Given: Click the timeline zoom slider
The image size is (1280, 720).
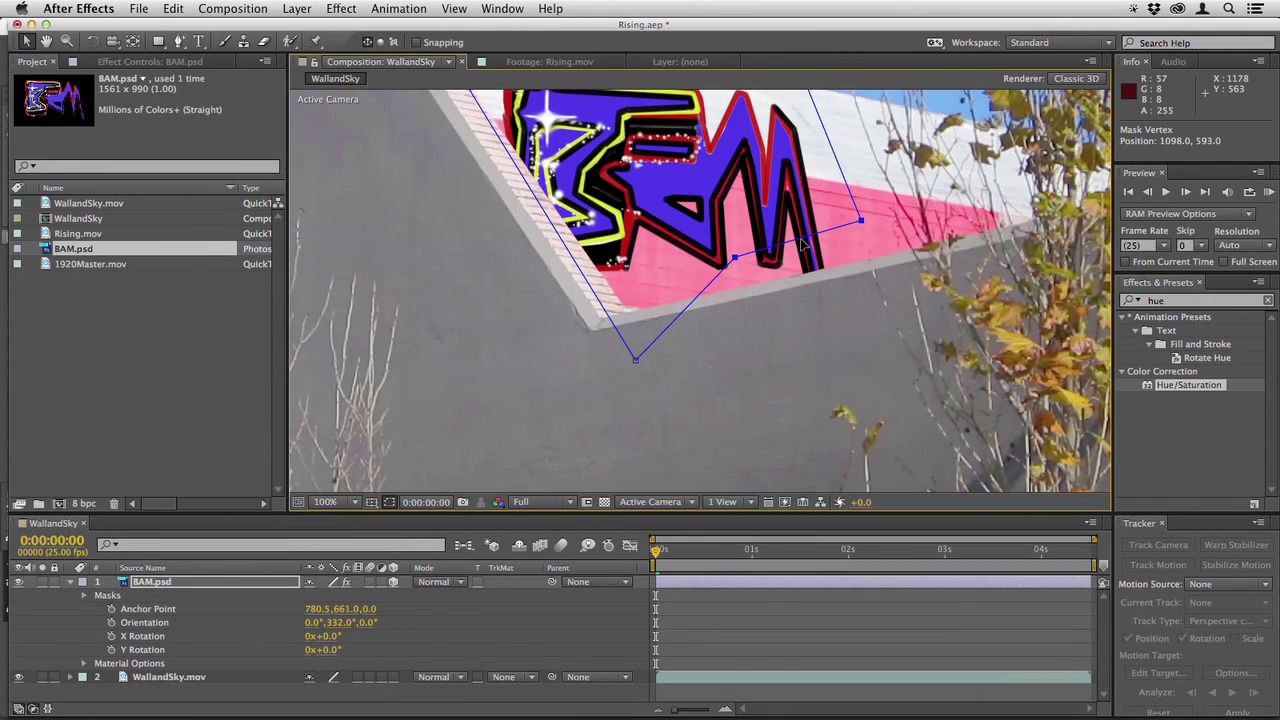Looking at the screenshot, I should pos(690,709).
